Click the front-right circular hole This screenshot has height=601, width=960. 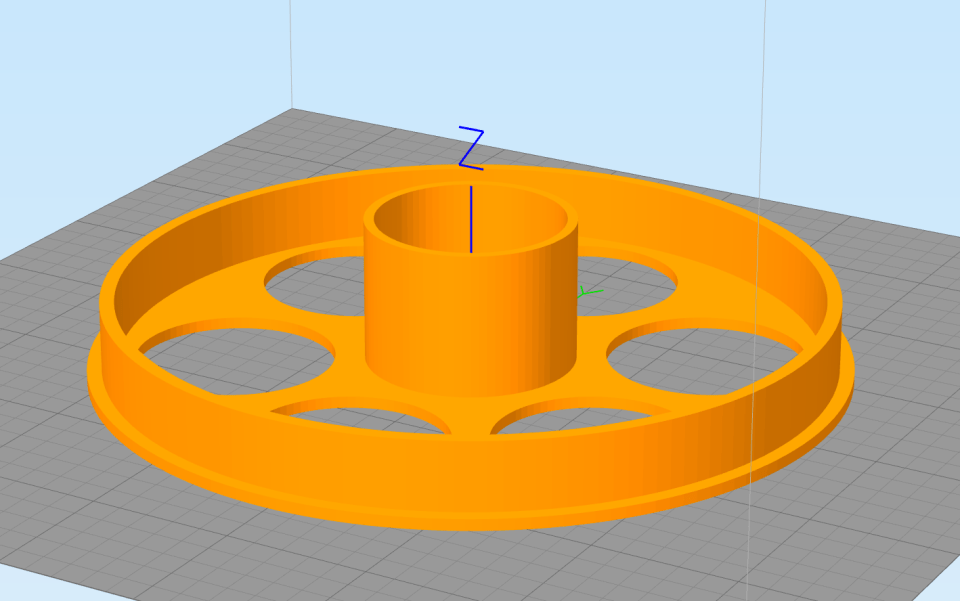580,418
